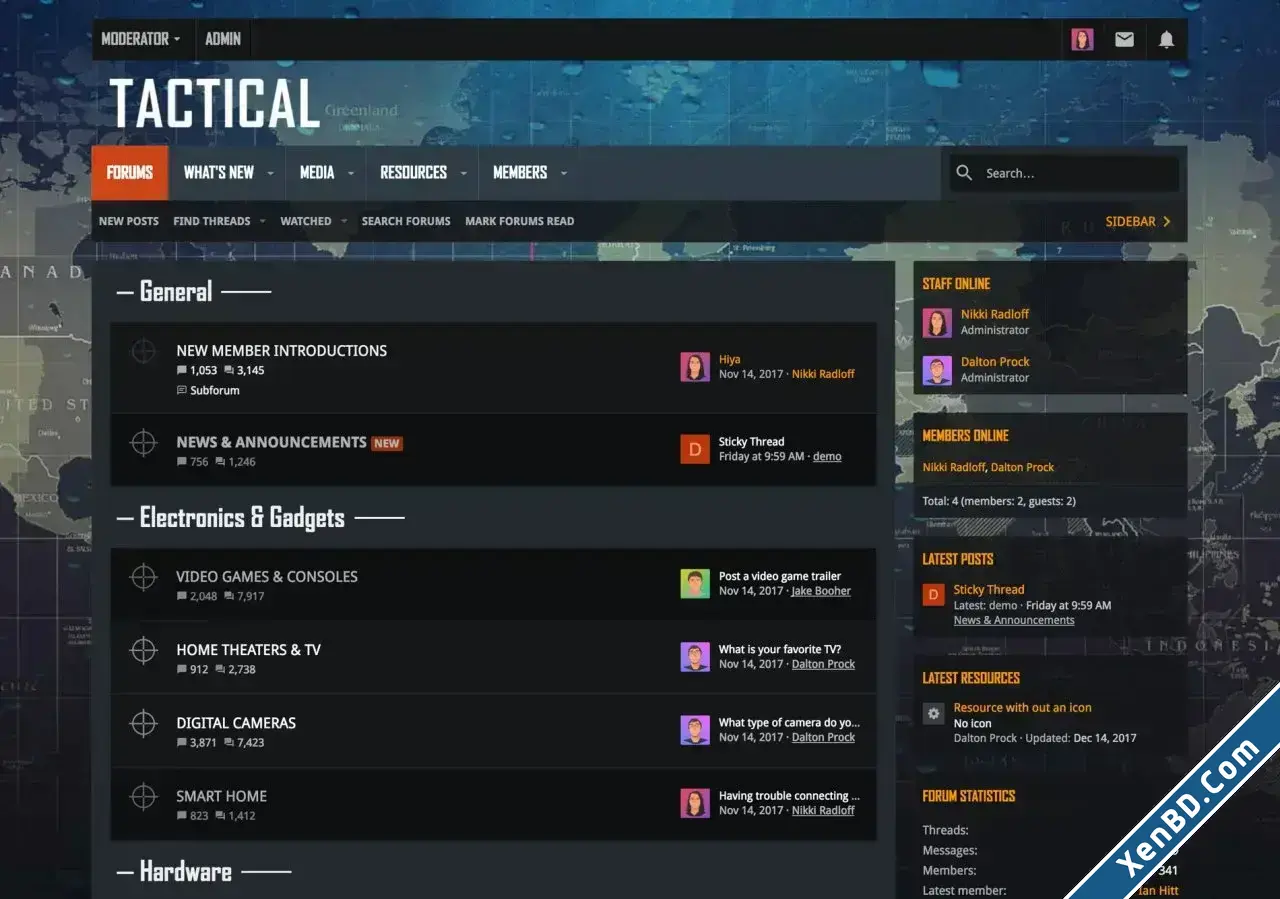Toggle the Sidebar collapse chevron
Screen dimensions: 1280x899
1166,221
